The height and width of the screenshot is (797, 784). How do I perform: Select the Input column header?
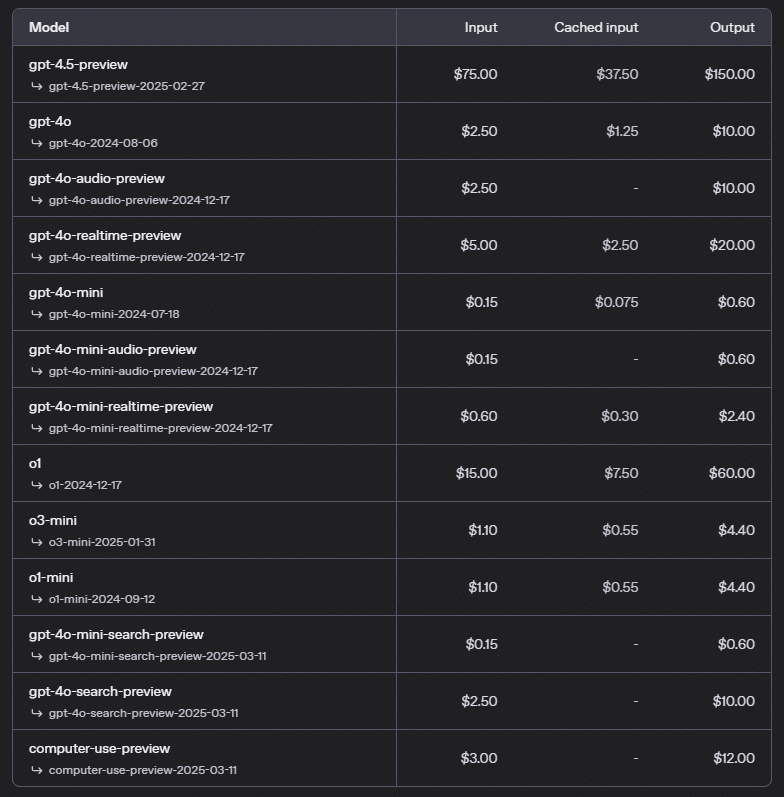tap(481, 27)
